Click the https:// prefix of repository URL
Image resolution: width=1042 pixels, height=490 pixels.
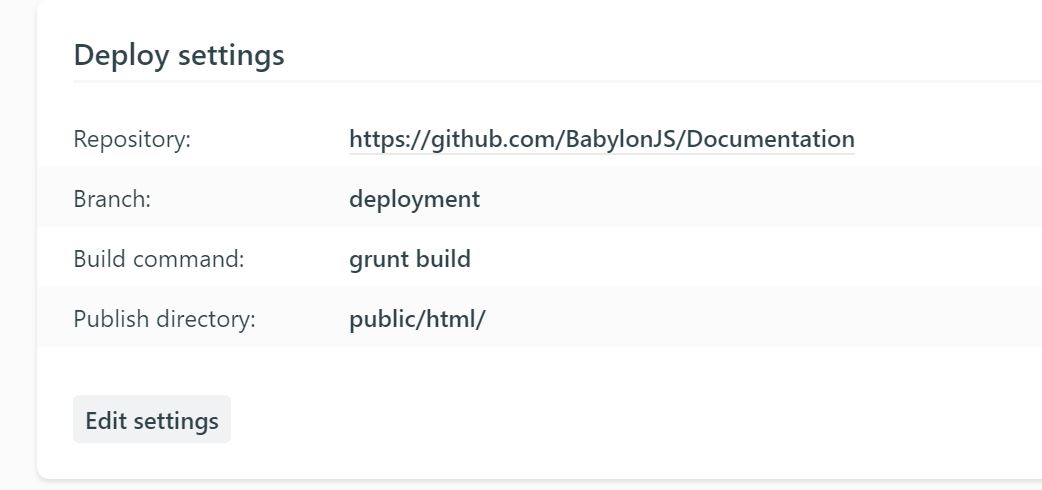tap(389, 140)
